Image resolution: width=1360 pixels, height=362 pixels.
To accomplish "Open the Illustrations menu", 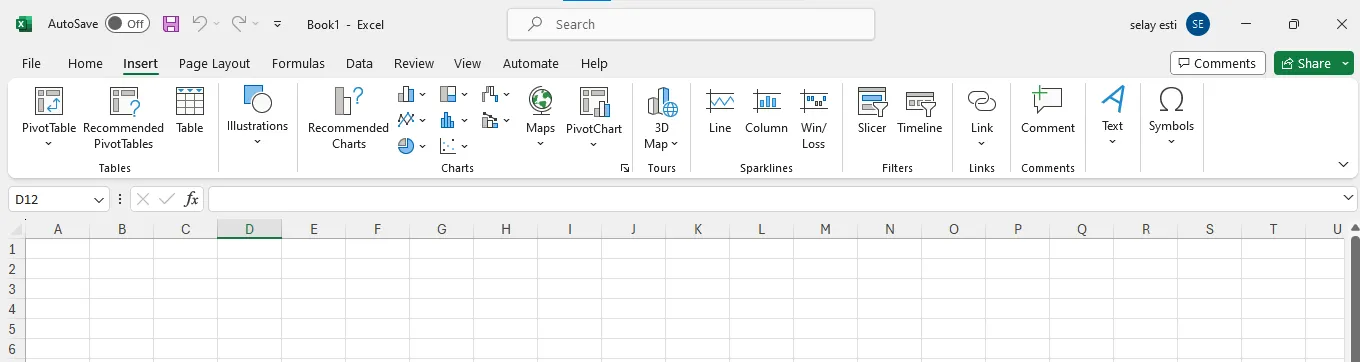I will [257, 116].
